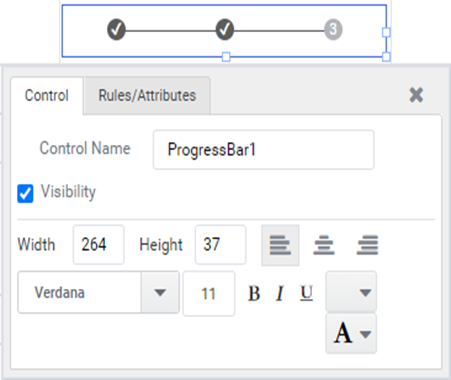Select the align left icon
This screenshot has width=451, height=380.
280,245
